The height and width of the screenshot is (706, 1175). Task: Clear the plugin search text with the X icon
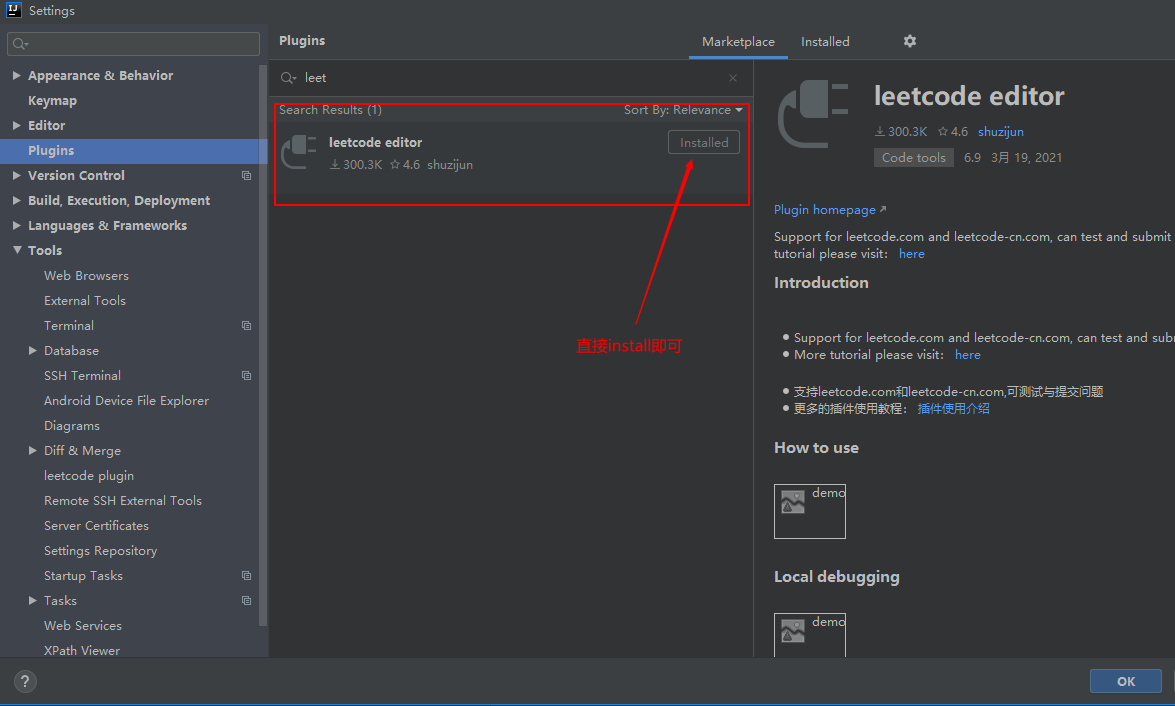click(x=733, y=78)
